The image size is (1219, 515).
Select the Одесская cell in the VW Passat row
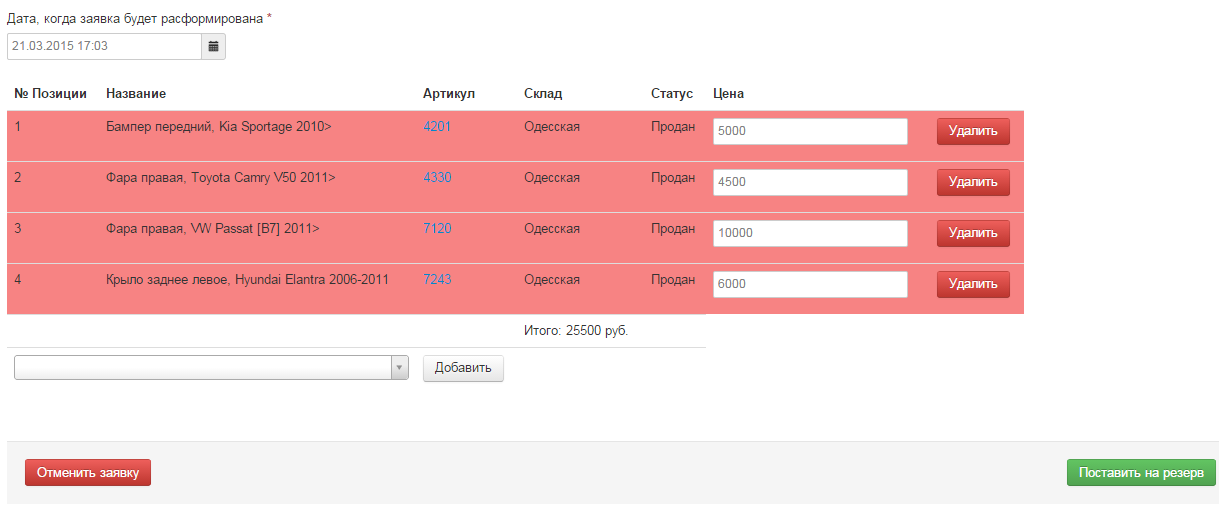[552, 229]
